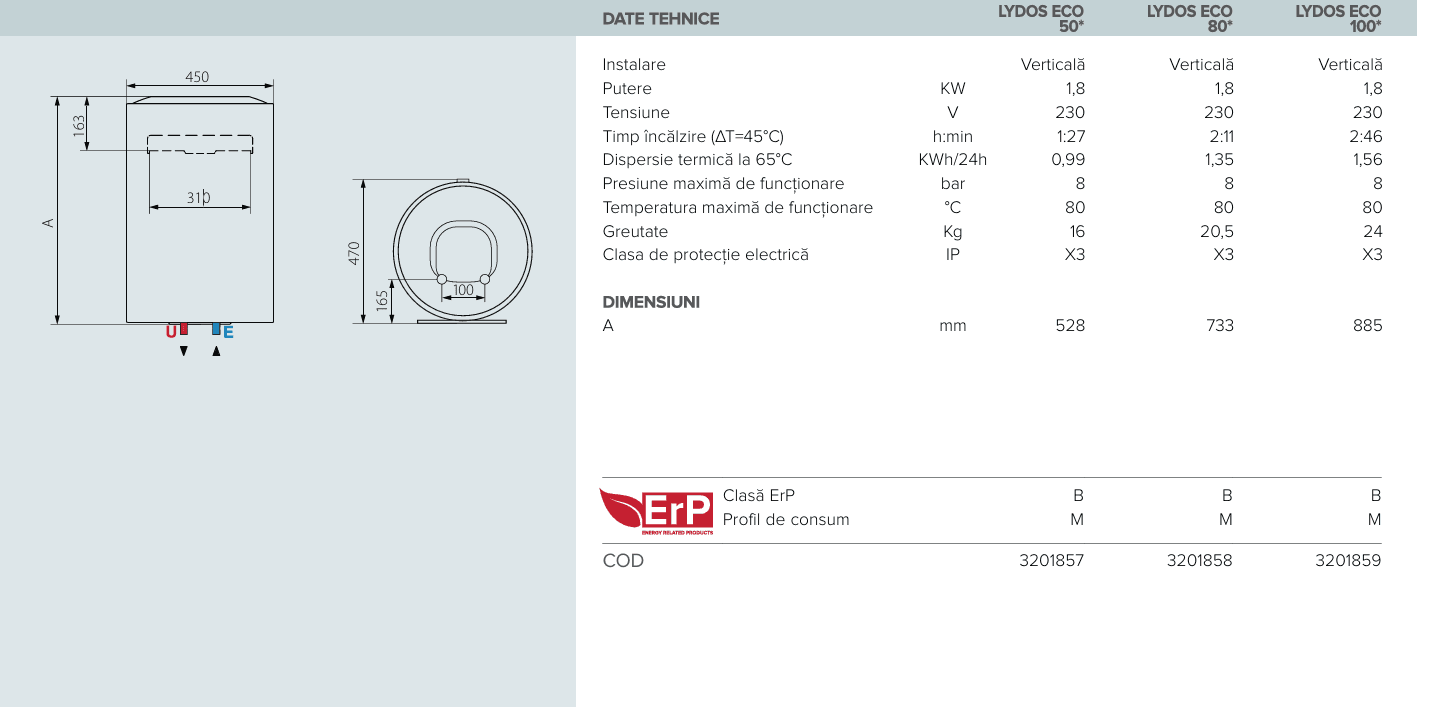Select the circular side view boiler drawing
The image size is (1433, 707).
tap(461, 250)
